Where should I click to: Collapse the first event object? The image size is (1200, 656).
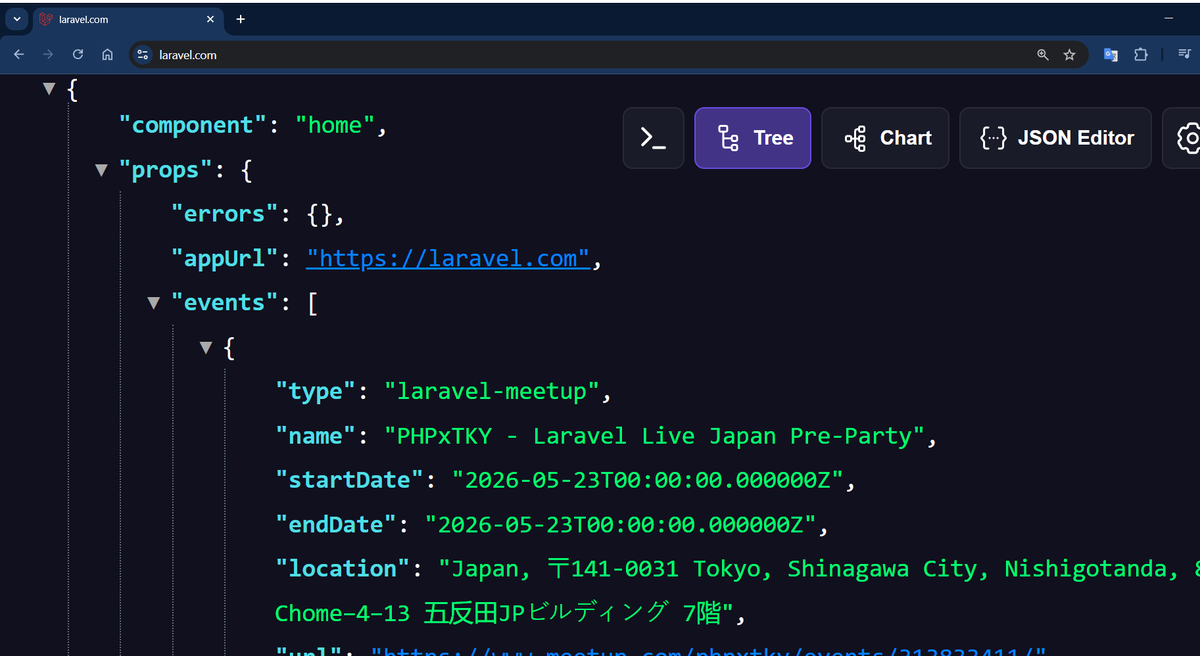(205, 347)
